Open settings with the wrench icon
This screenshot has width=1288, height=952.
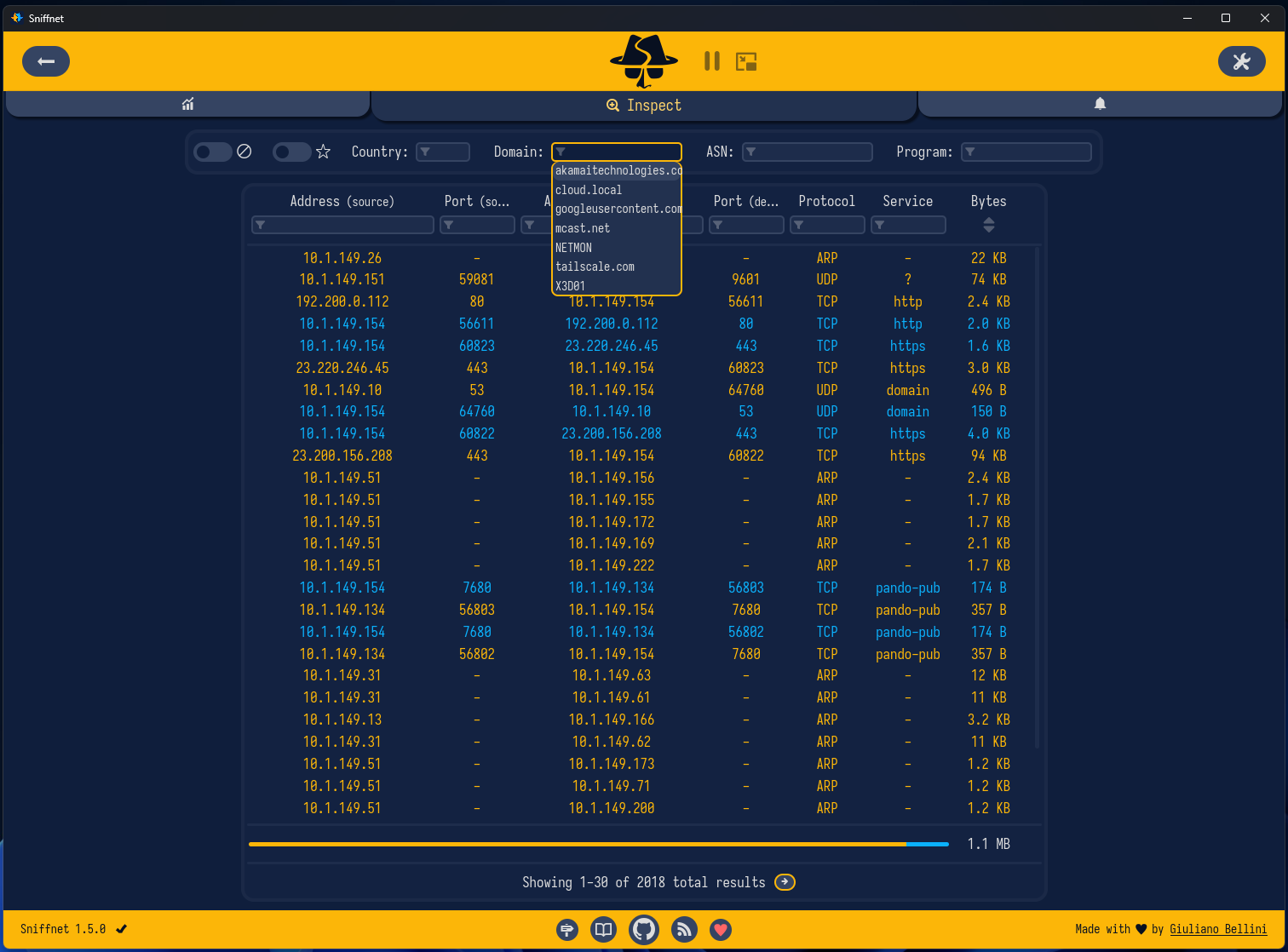(1241, 61)
